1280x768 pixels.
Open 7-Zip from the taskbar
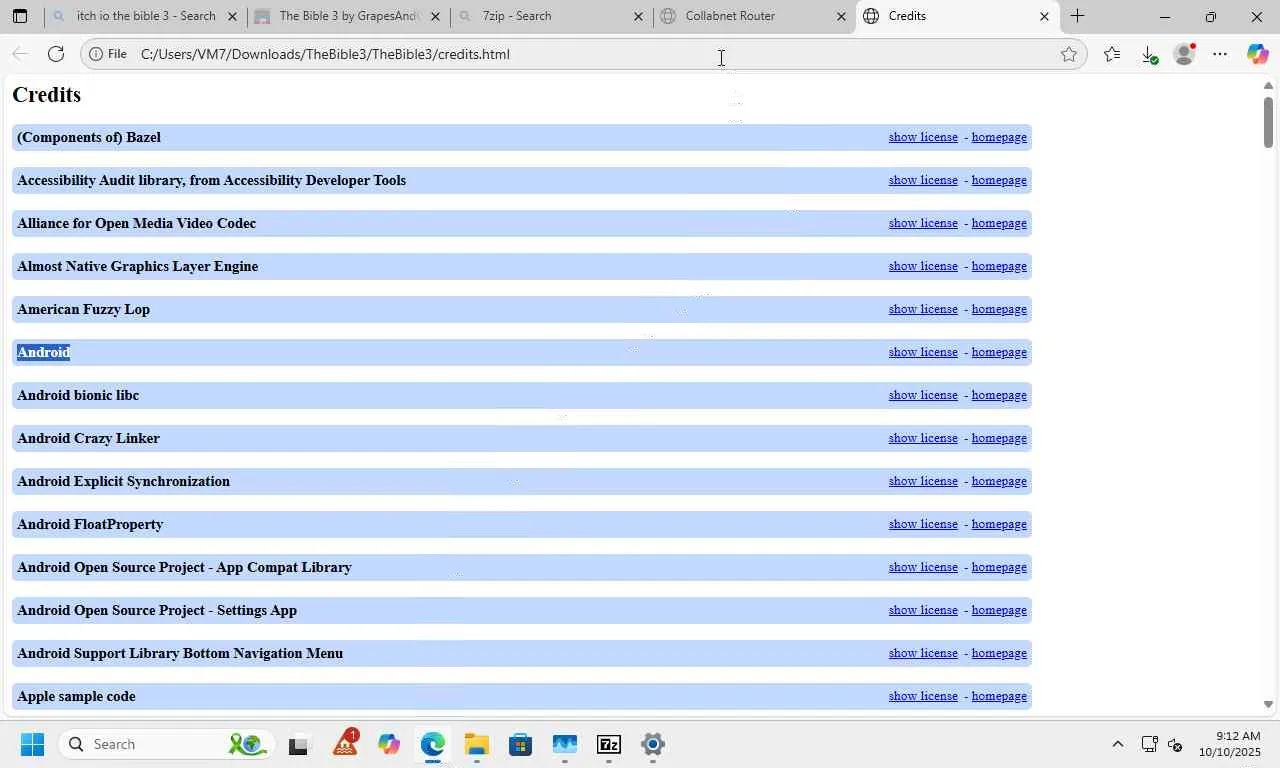tap(608, 744)
